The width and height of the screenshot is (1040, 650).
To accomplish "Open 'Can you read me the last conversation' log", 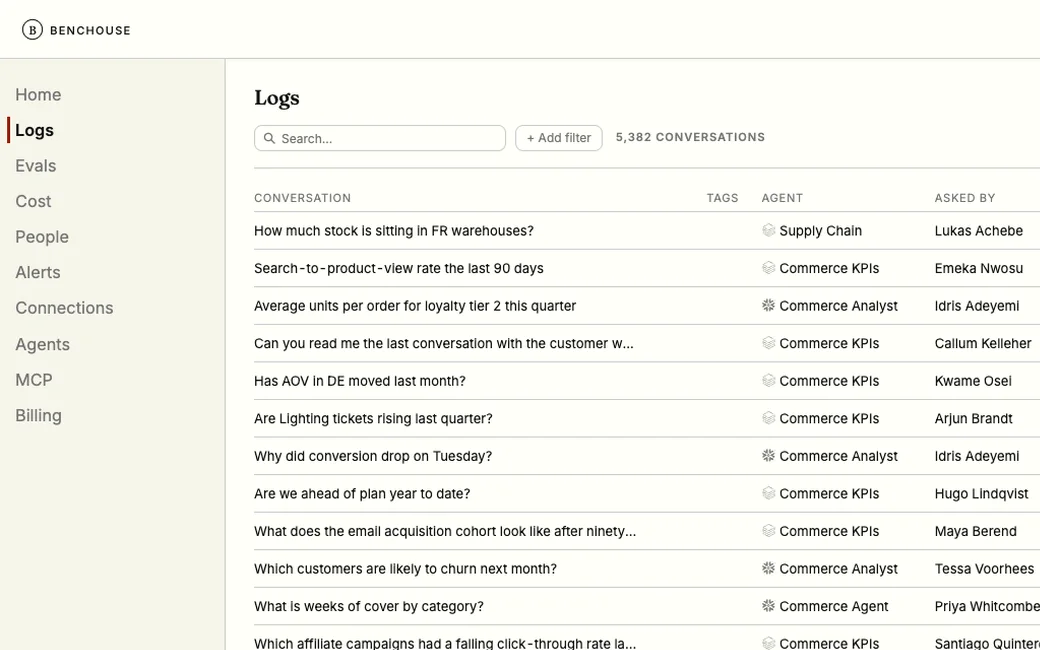I will click(x=444, y=344).
